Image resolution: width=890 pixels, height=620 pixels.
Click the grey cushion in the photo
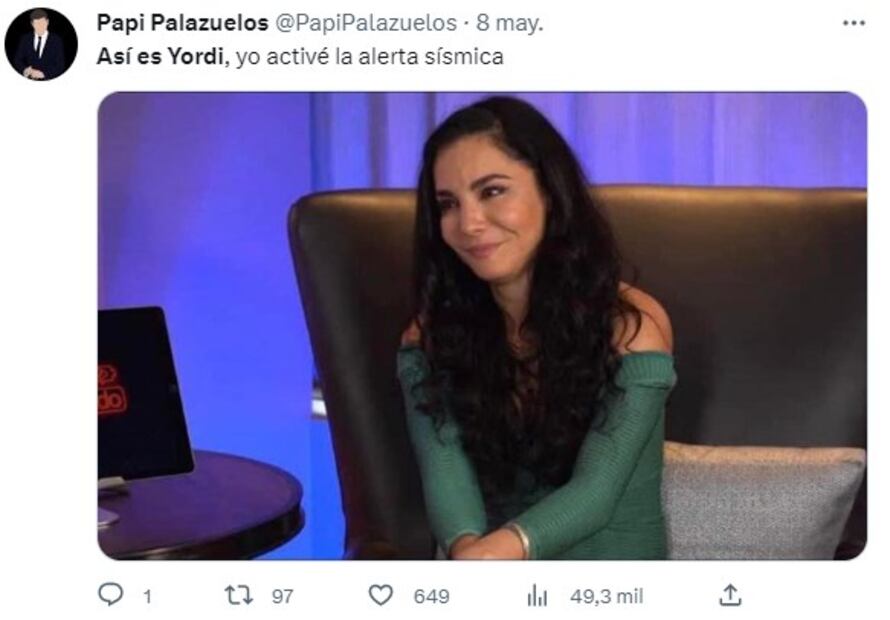pyautogui.click(x=762, y=500)
